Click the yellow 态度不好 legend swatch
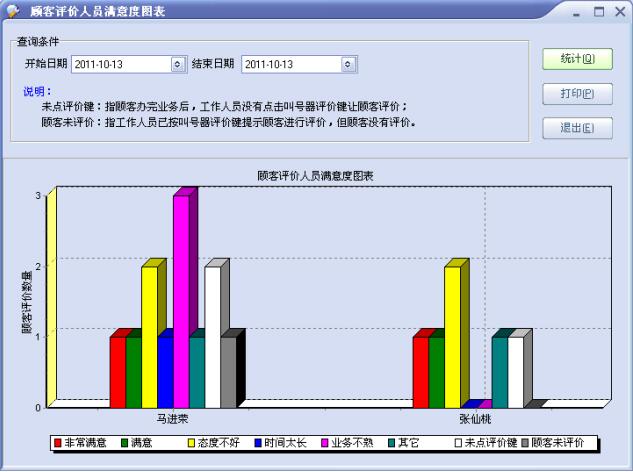 [192, 441]
